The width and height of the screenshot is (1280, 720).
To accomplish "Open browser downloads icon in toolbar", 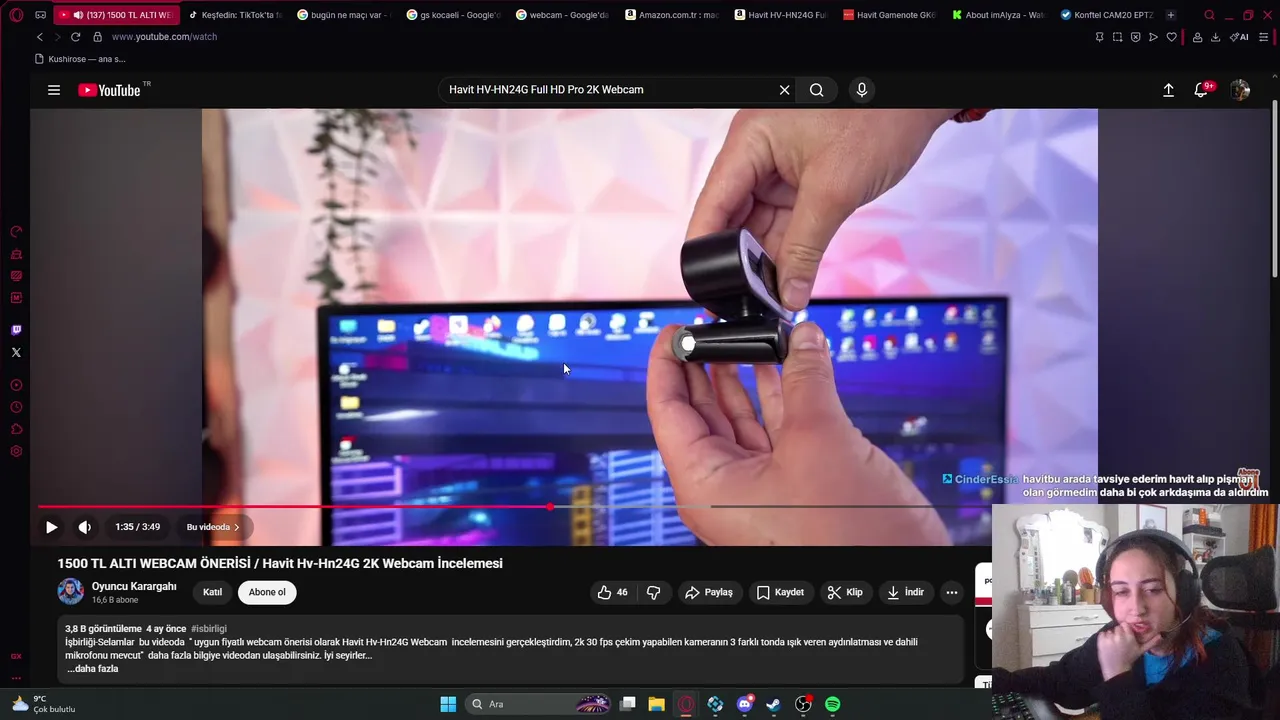I will click(1215, 37).
